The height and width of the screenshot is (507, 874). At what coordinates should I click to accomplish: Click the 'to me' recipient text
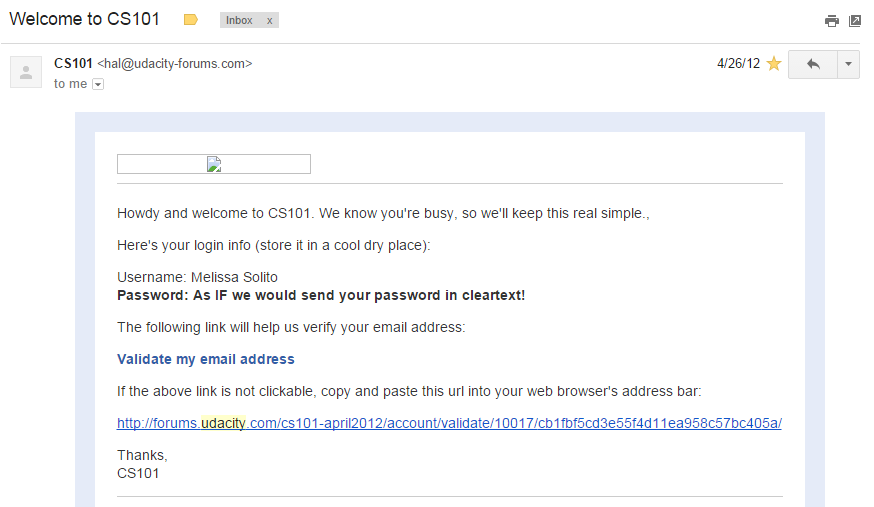tap(70, 84)
